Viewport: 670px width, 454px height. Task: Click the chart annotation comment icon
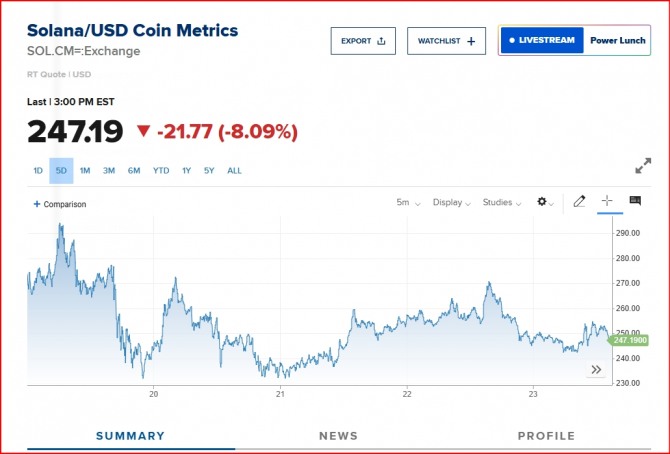pos(634,202)
